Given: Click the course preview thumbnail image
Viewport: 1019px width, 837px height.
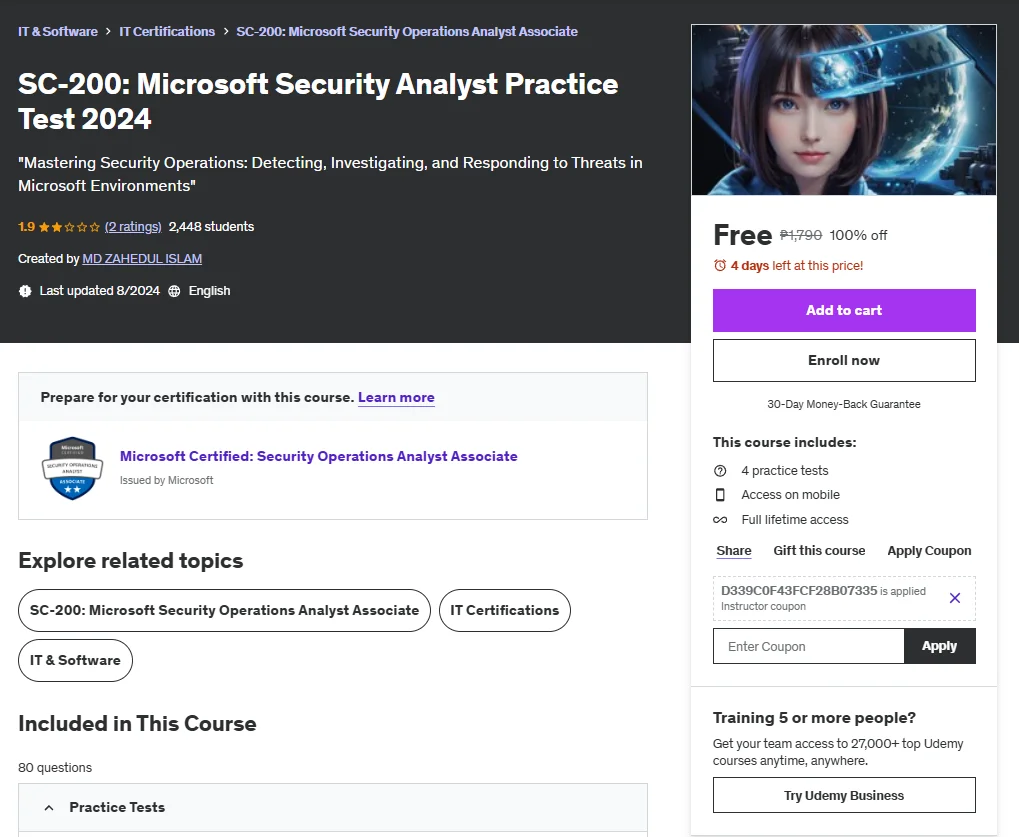Looking at the screenshot, I should tap(844, 110).
